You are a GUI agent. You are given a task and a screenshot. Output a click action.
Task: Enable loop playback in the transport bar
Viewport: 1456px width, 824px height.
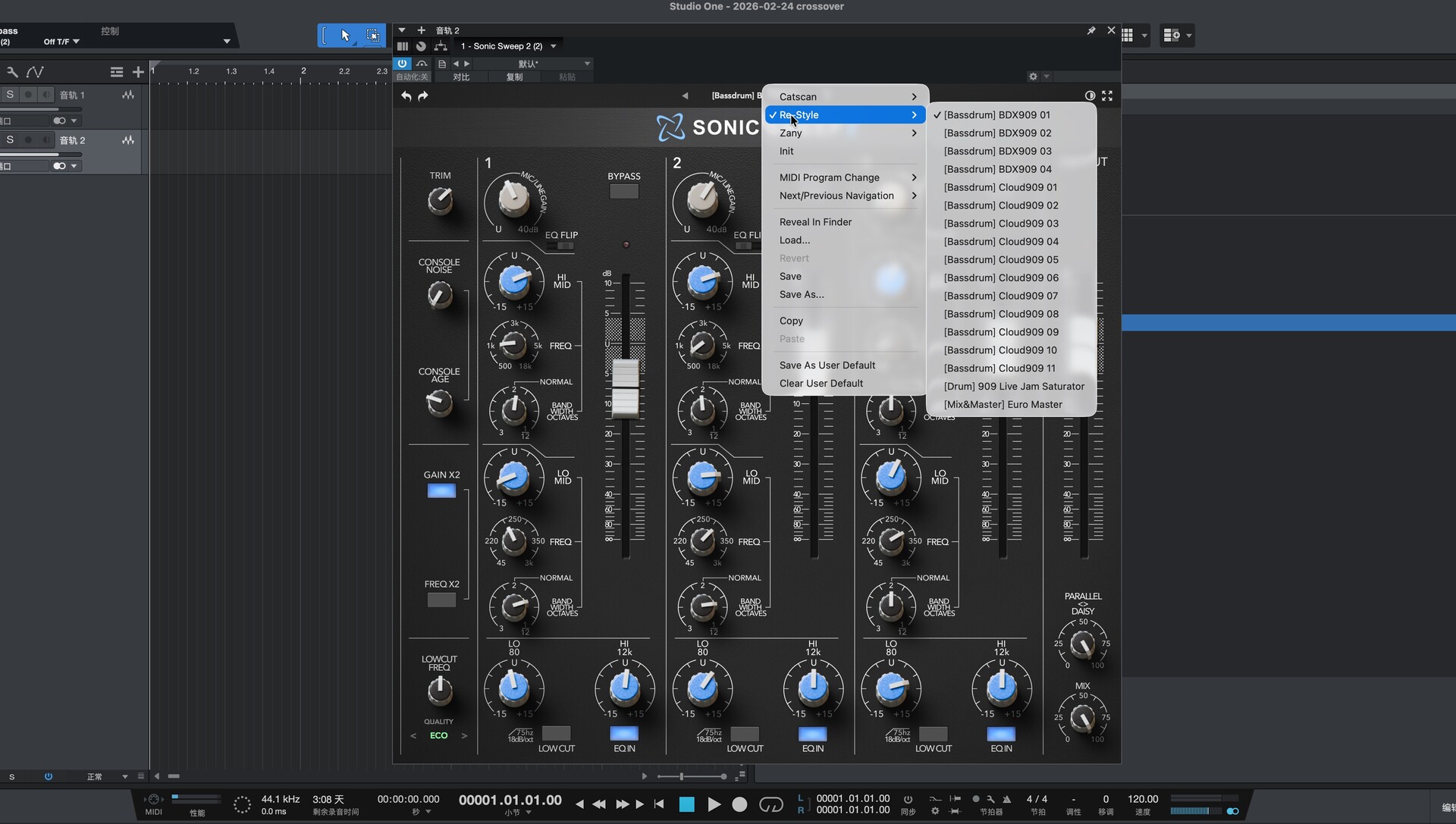tap(771, 805)
